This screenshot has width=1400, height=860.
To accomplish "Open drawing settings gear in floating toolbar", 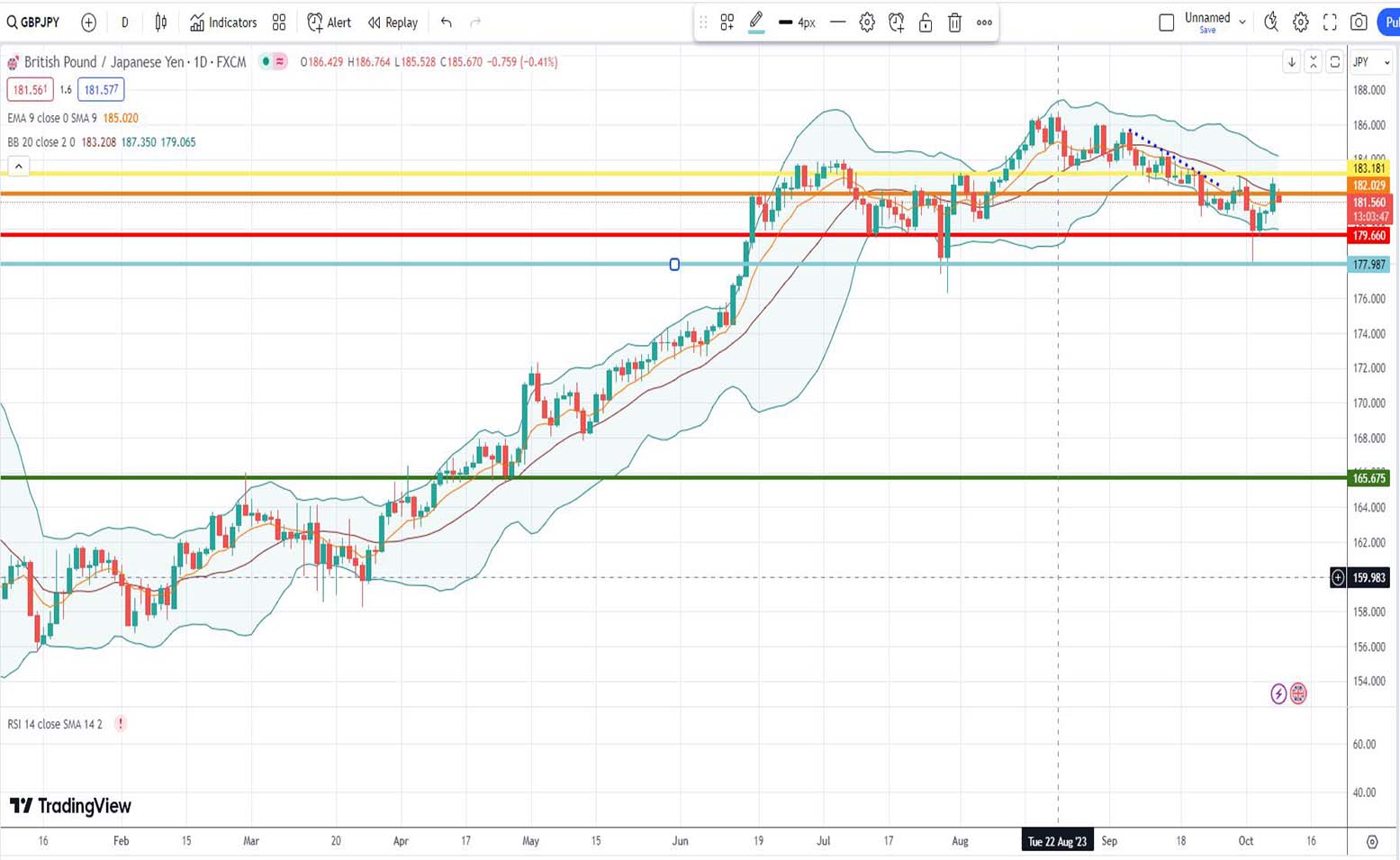I will point(867,23).
